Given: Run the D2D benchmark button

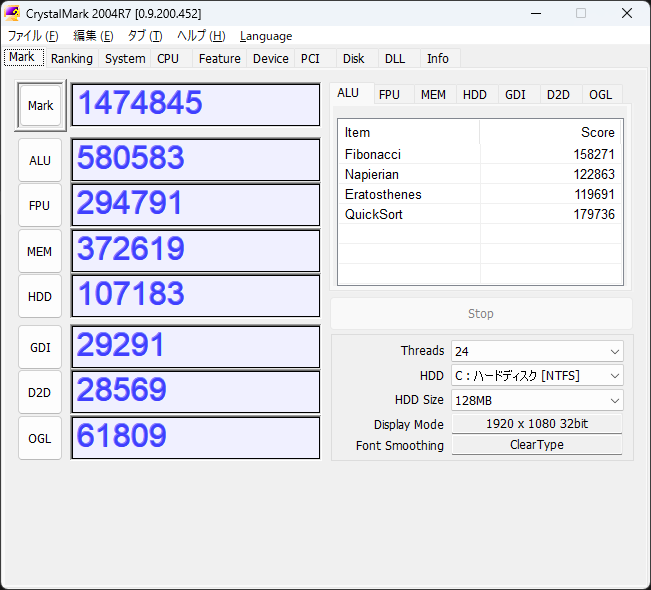Looking at the screenshot, I should (40, 392).
